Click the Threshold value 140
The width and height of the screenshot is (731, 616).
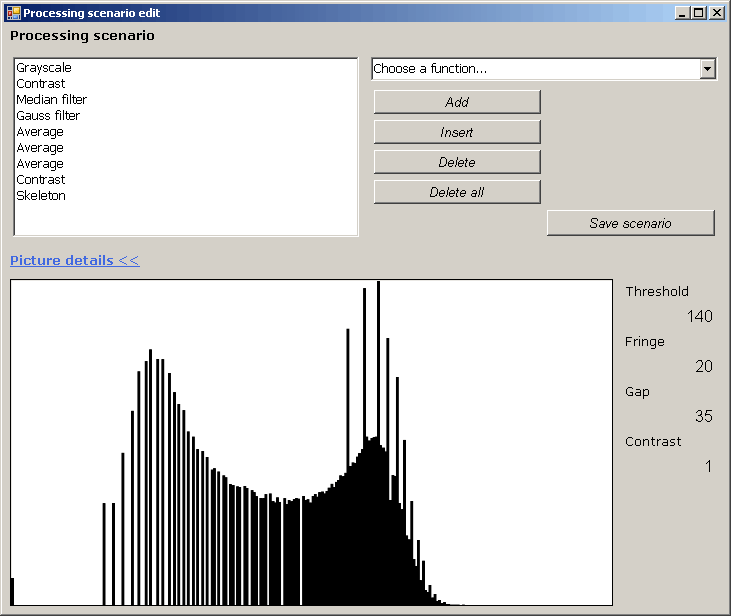(699, 317)
